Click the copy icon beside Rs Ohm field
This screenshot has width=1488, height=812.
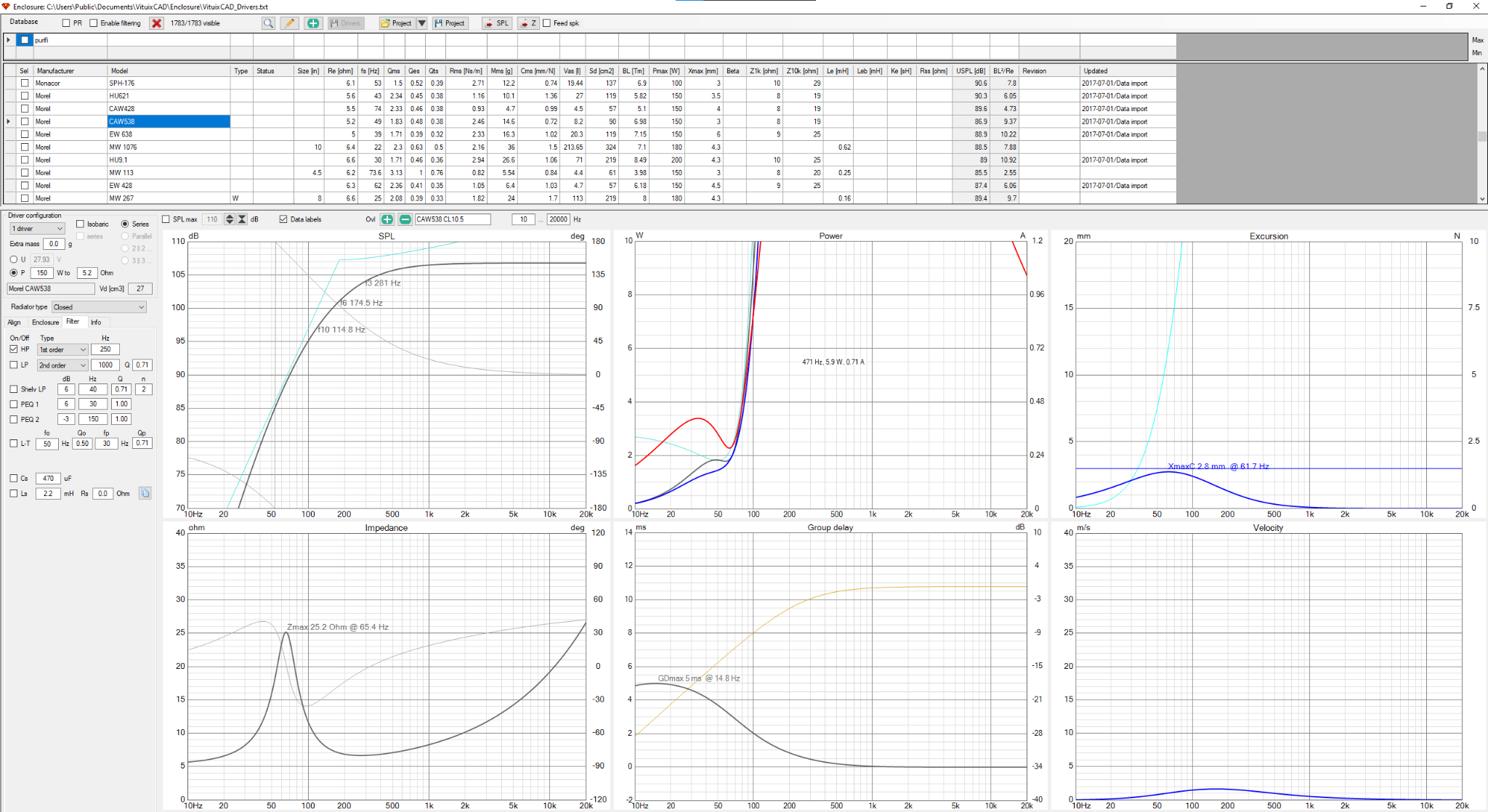145,493
